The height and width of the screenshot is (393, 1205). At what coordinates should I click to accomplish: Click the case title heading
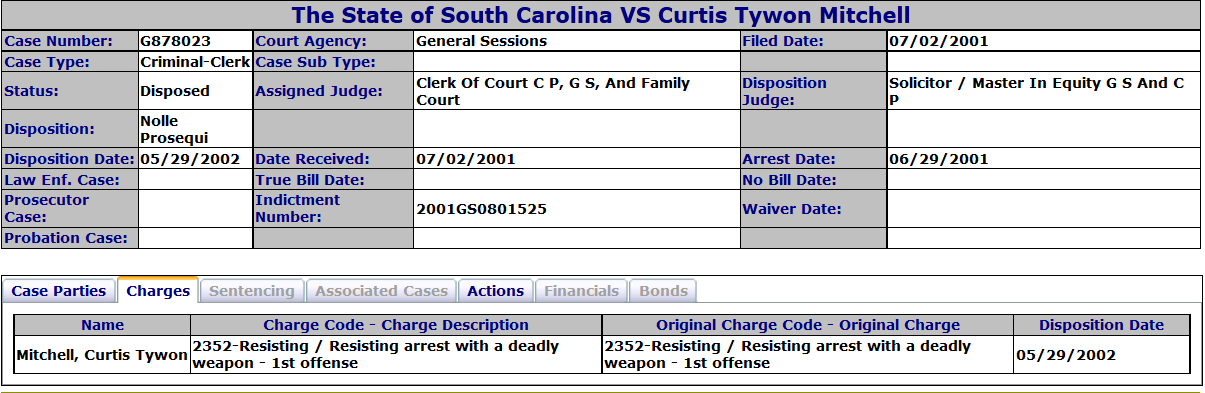coord(601,16)
